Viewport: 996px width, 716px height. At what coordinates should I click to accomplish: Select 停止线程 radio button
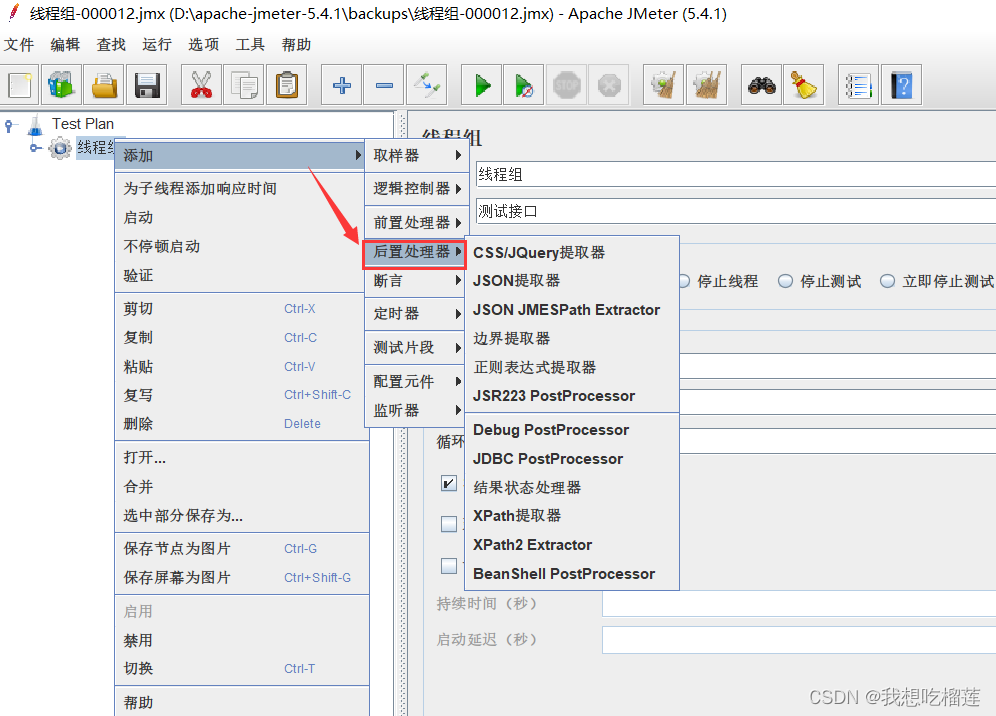684,281
